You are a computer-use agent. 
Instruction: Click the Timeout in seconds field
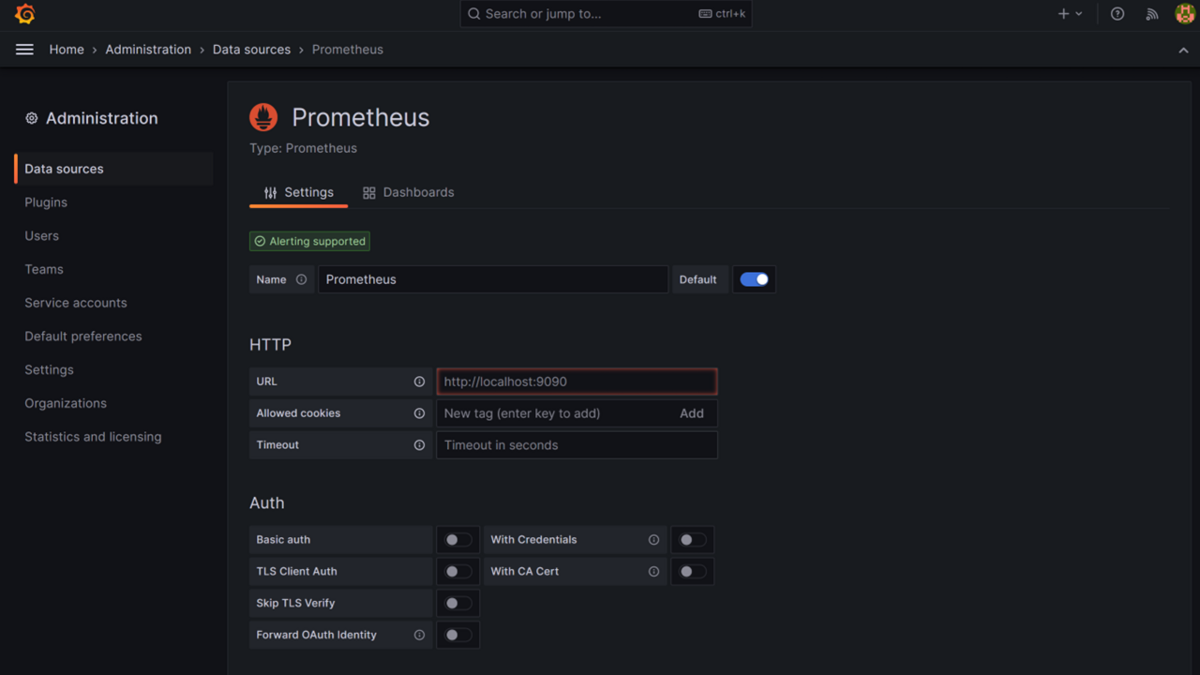coord(577,445)
